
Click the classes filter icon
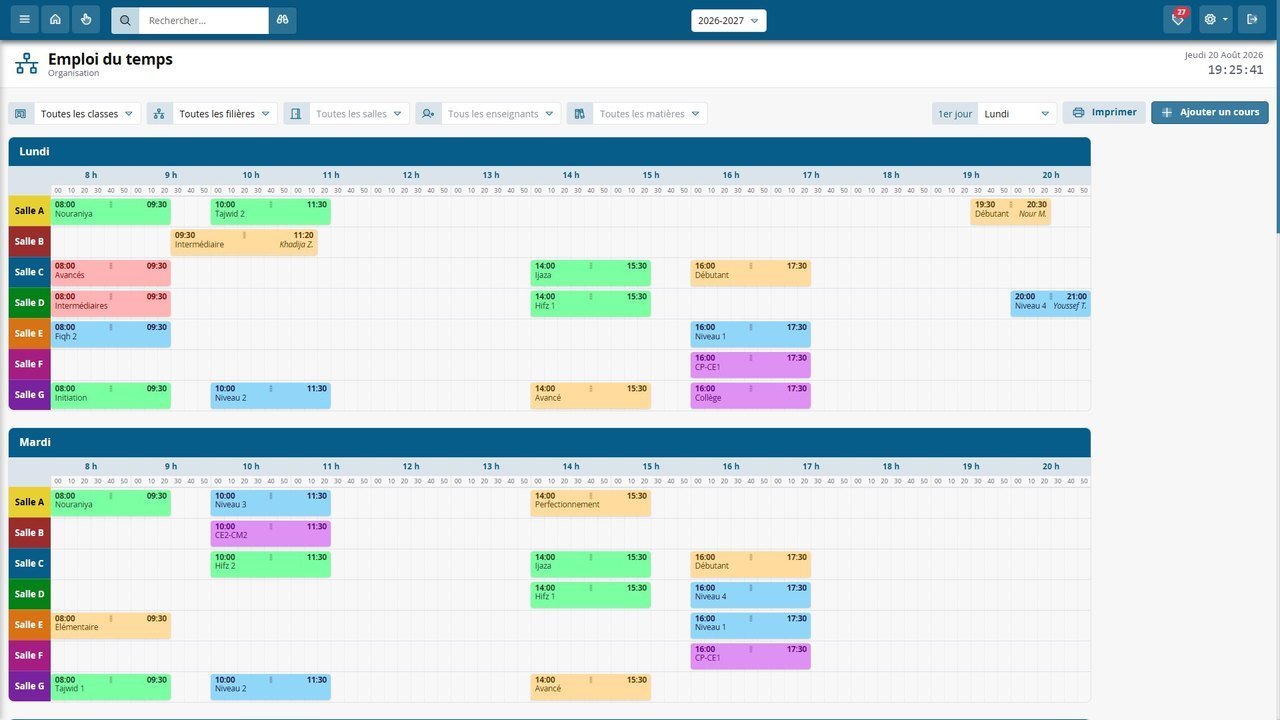tap(21, 114)
